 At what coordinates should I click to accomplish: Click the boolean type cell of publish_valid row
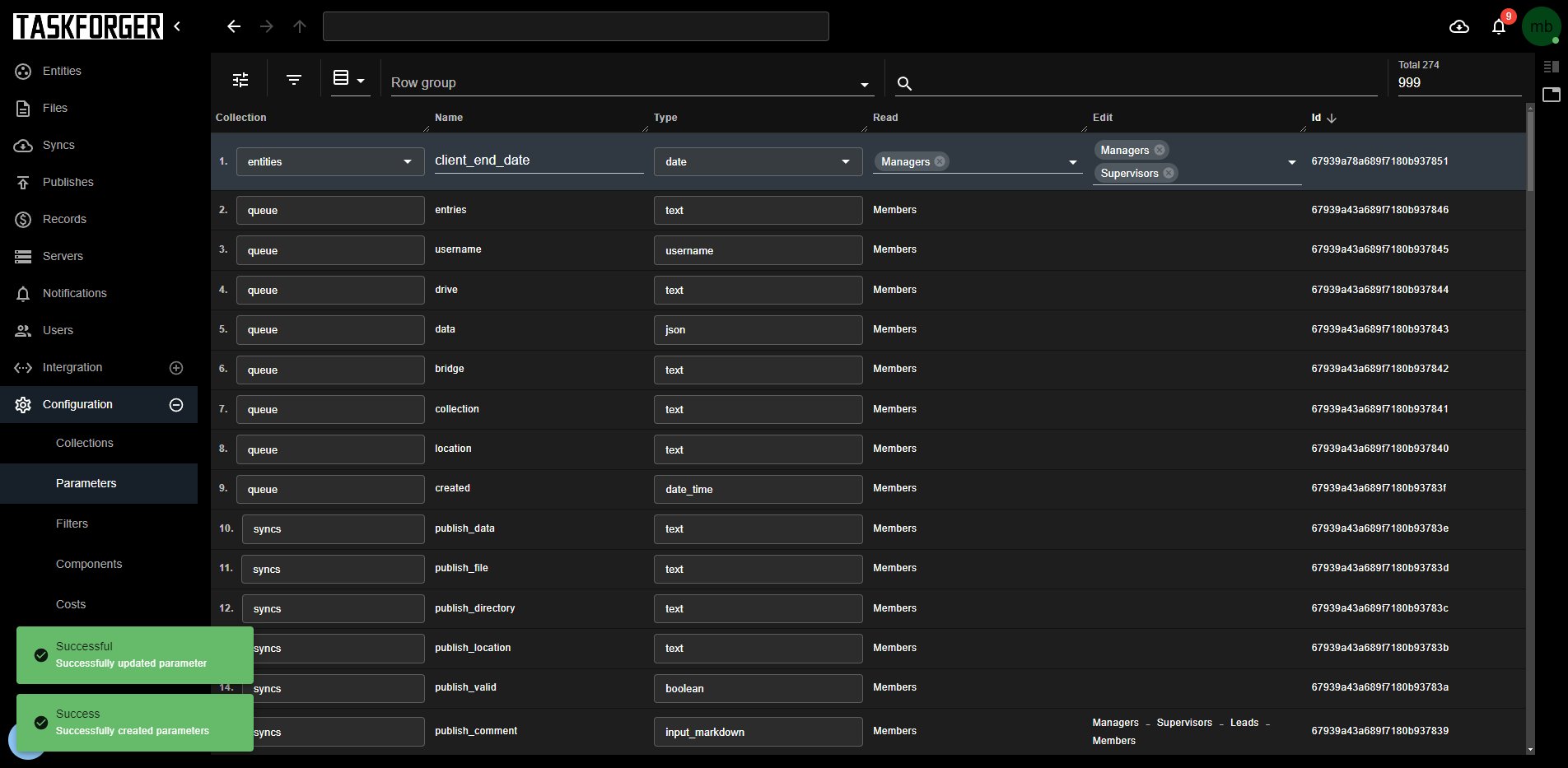758,688
